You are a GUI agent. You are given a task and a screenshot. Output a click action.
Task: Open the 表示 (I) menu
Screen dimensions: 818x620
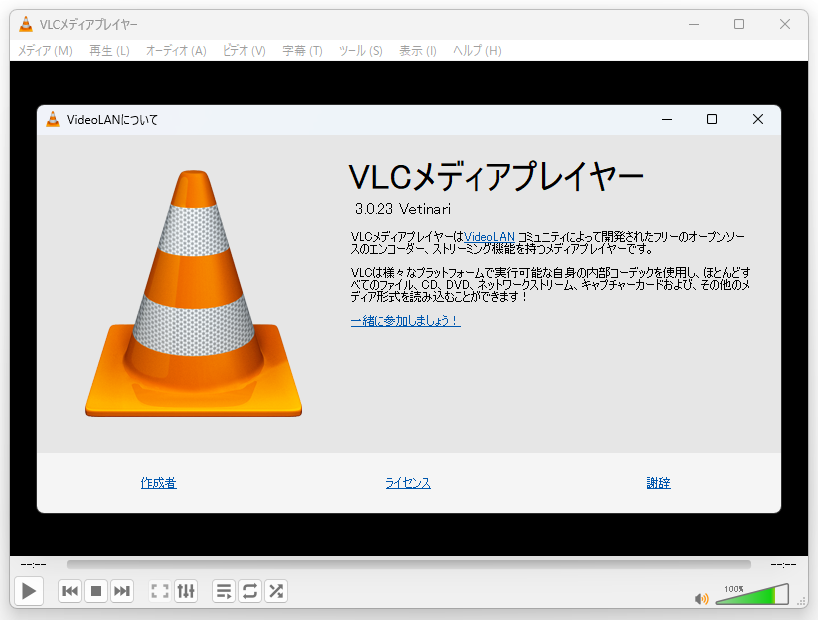[x=417, y=51]
